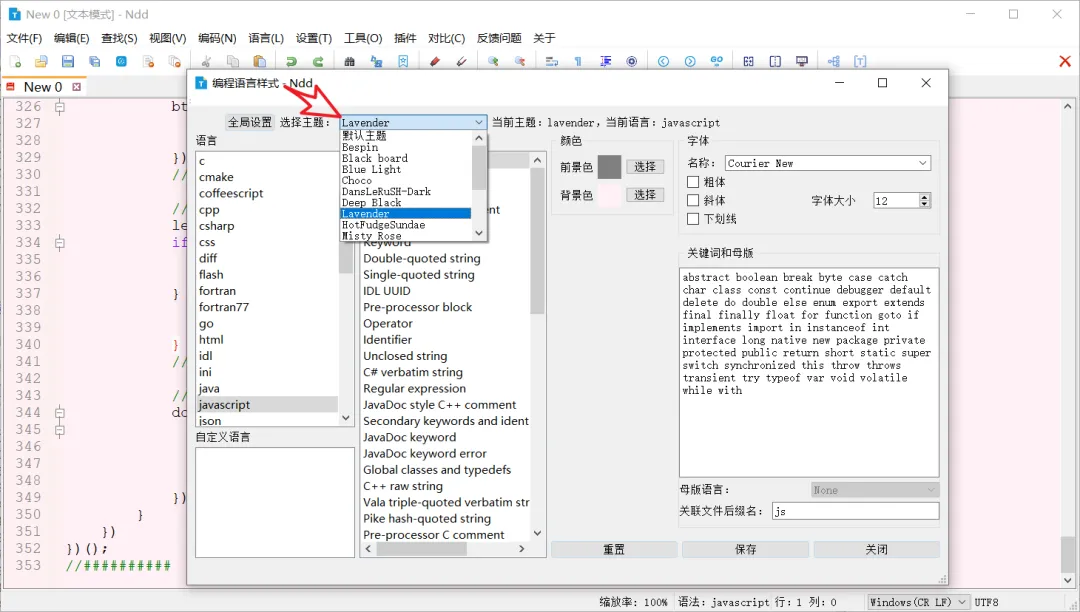Click the theme list down scroll arrow
The image size is (1080, 612).
point(479,233)
